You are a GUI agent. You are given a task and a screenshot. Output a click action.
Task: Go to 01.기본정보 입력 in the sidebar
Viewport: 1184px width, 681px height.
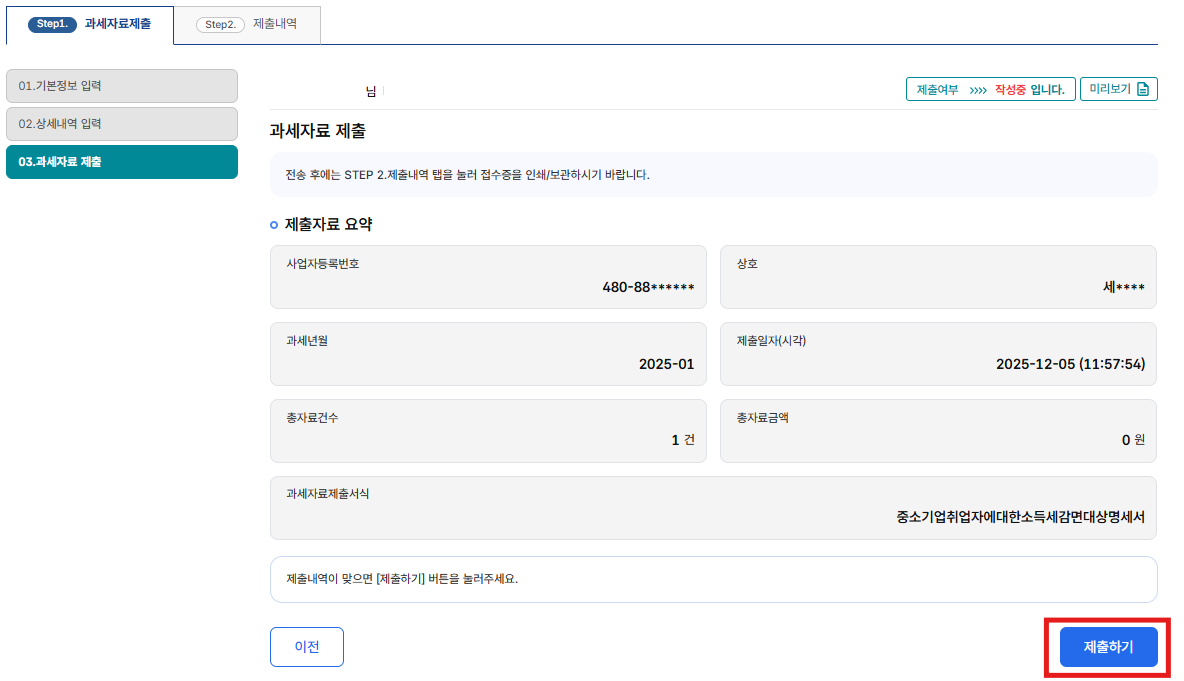click(122, 86)
